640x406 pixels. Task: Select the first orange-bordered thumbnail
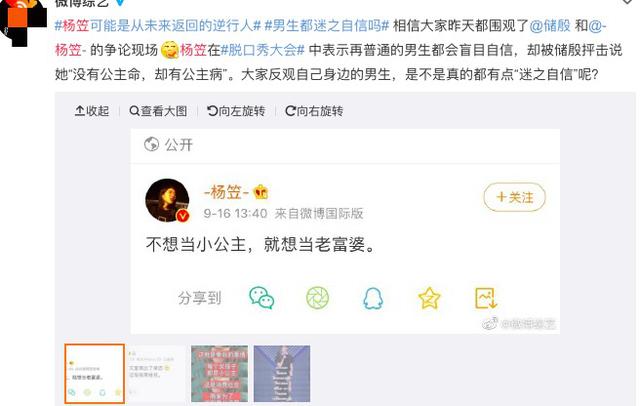[x=95, y=373]
